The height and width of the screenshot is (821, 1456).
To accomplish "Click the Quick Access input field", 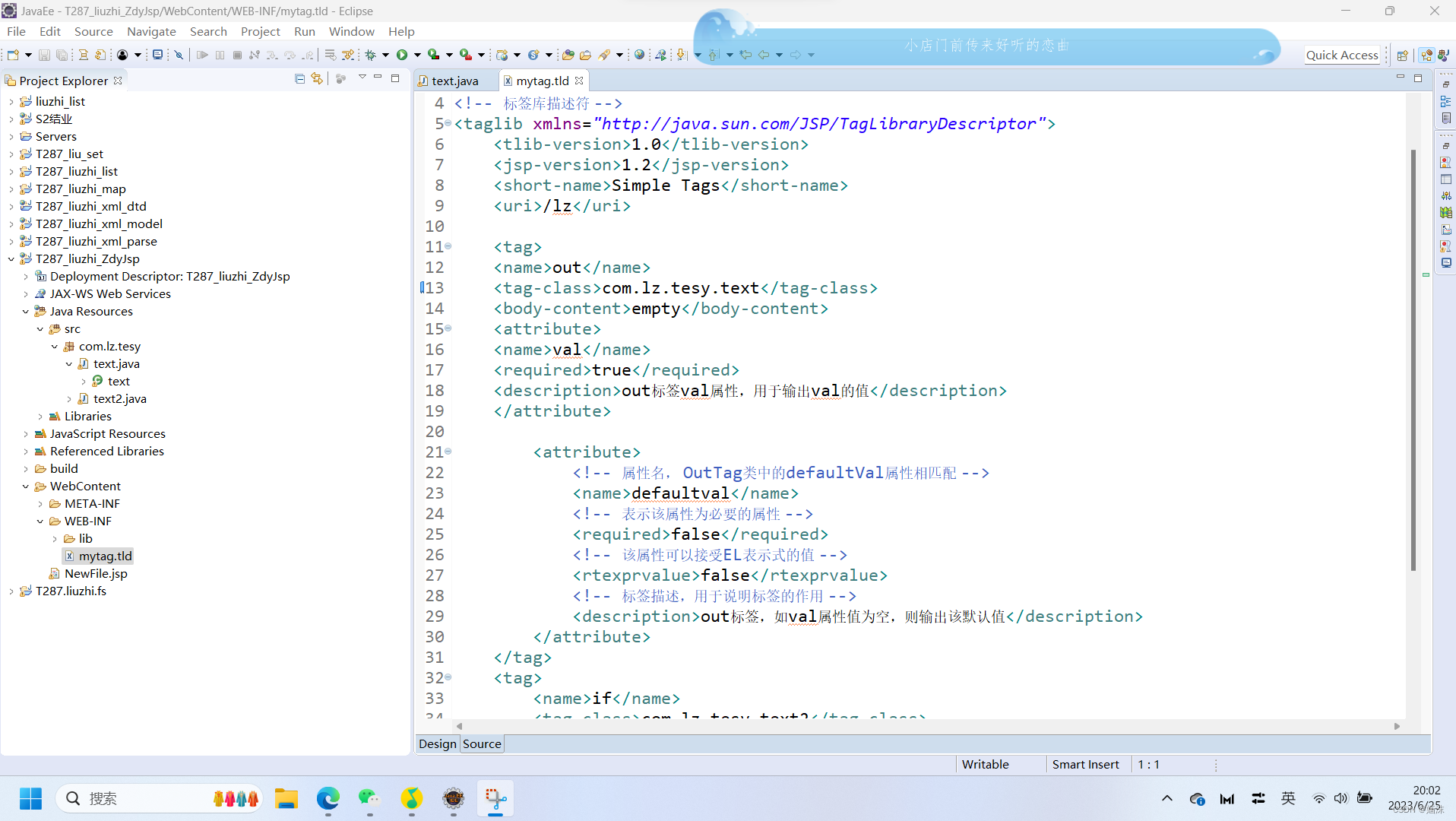I will [1342, 55].
